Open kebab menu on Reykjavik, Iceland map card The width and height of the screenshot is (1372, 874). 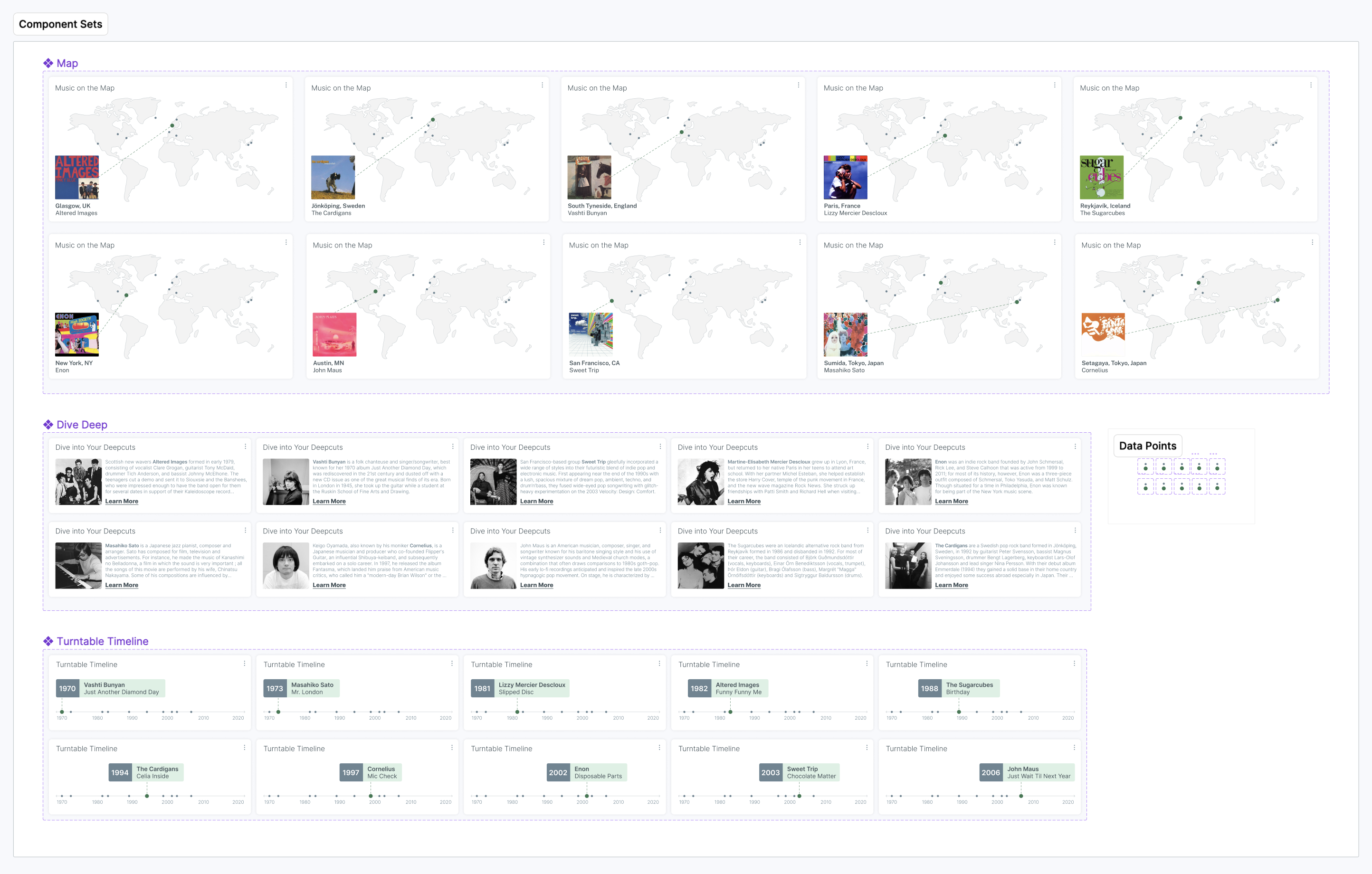[1310, 85]
